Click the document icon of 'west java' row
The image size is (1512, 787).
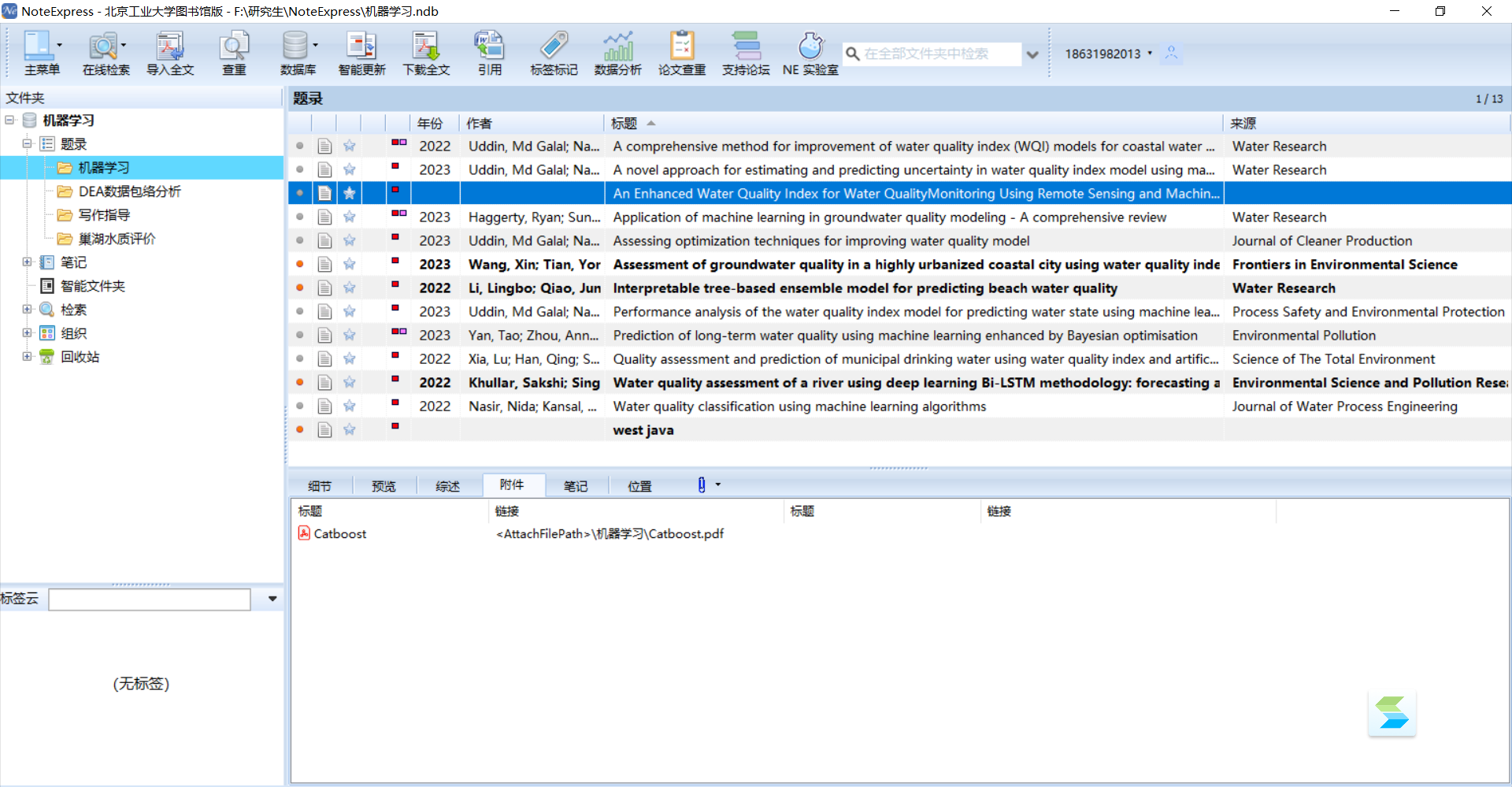324,430
